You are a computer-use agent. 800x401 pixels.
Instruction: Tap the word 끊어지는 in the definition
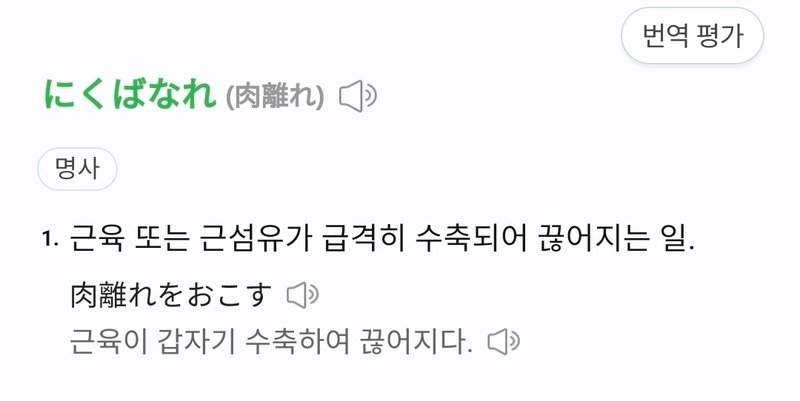(594, 238)
